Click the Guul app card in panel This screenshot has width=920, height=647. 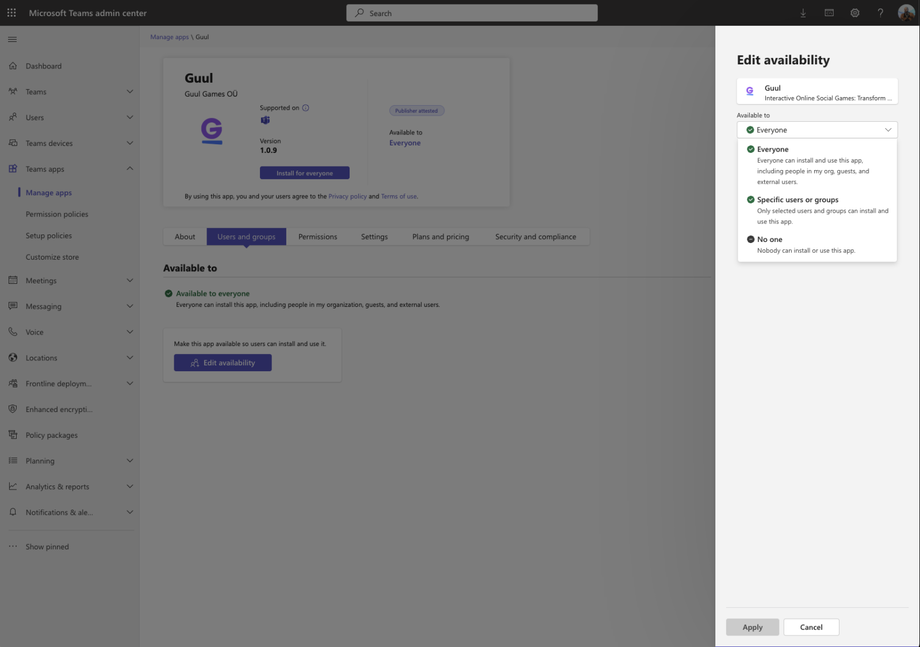pyautogui.click(x=817, y=92)
